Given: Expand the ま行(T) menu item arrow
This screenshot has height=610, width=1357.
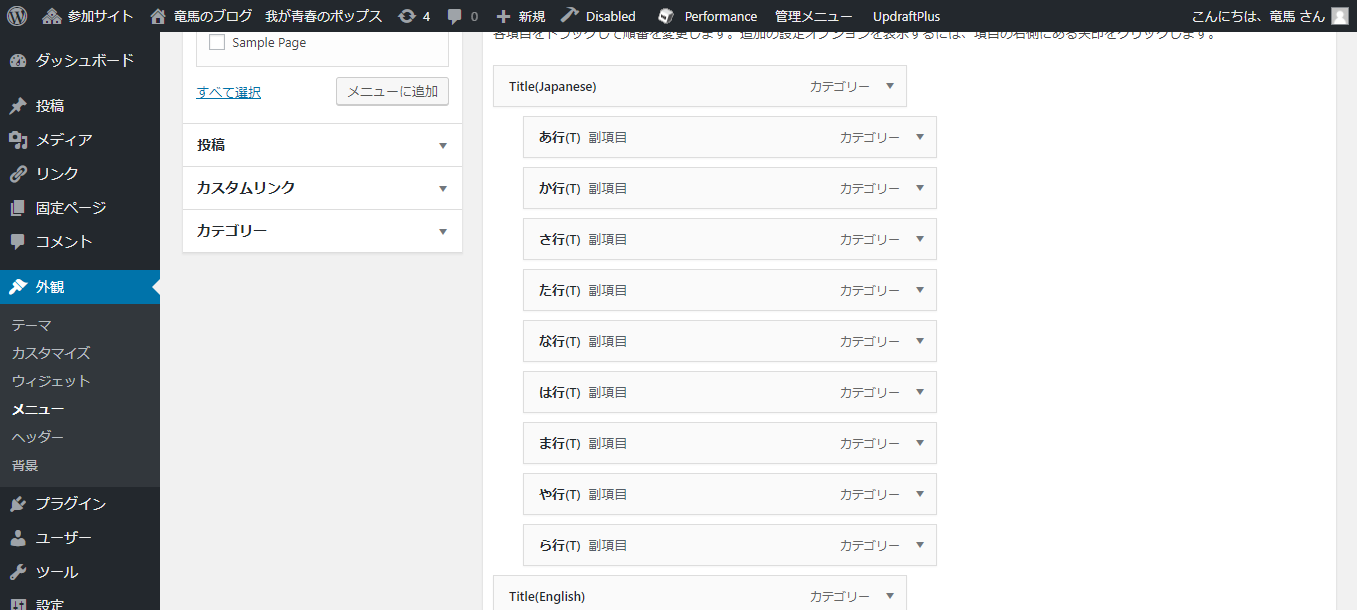Looking at the screenshot, I should pos(920,443).
